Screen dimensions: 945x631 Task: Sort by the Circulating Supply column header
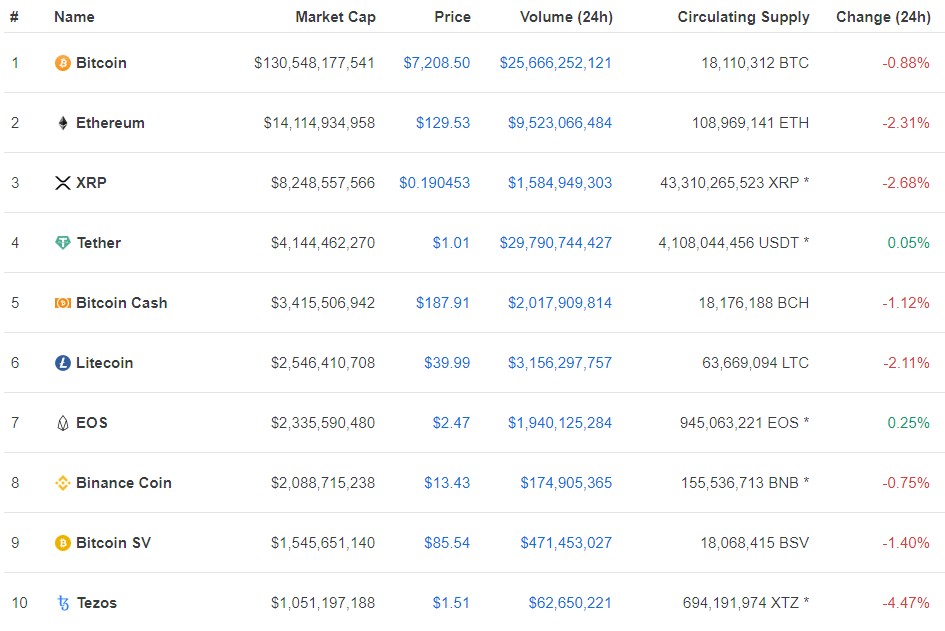coord(743,17)
